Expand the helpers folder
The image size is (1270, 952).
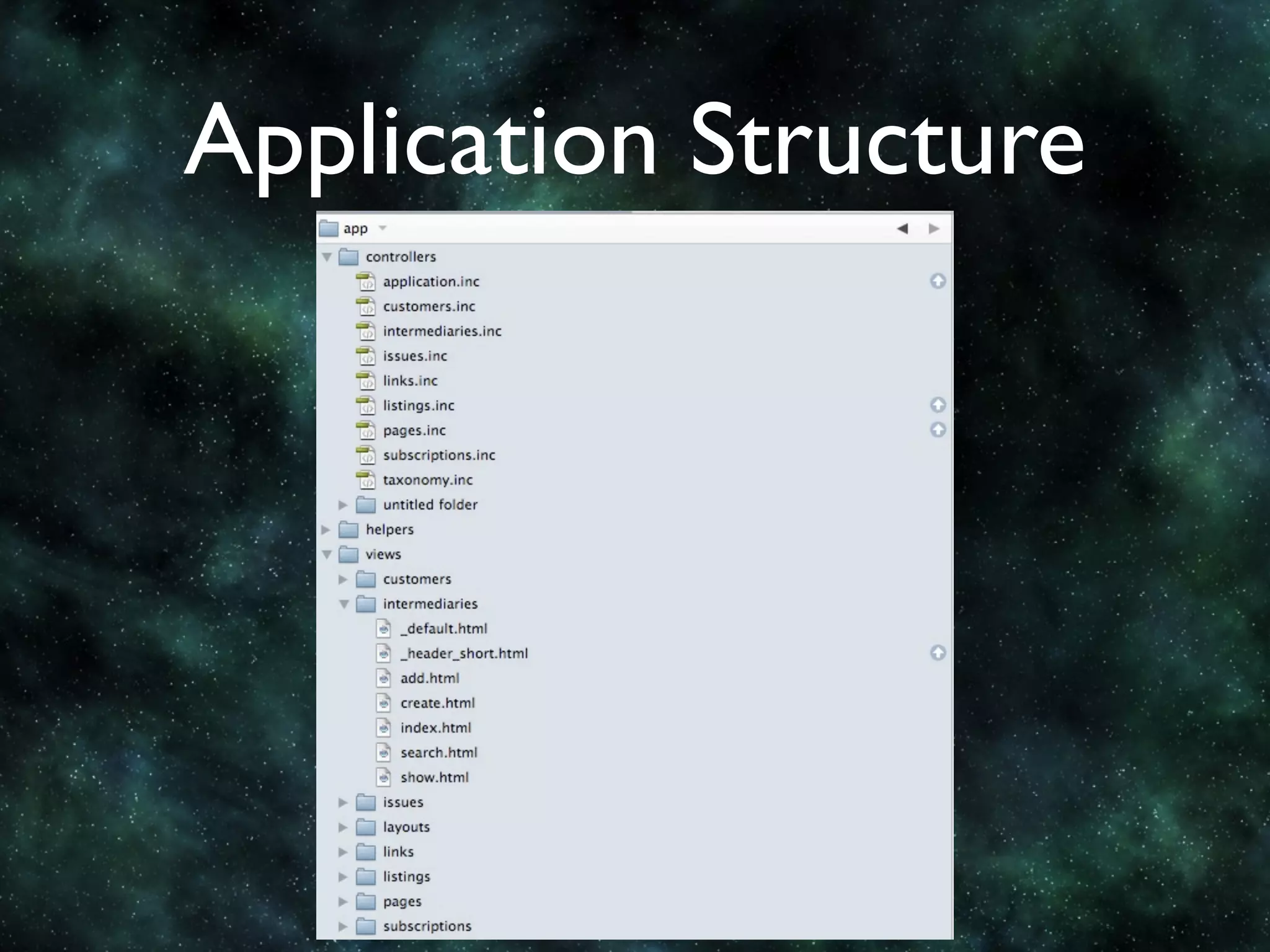(326, 529)
